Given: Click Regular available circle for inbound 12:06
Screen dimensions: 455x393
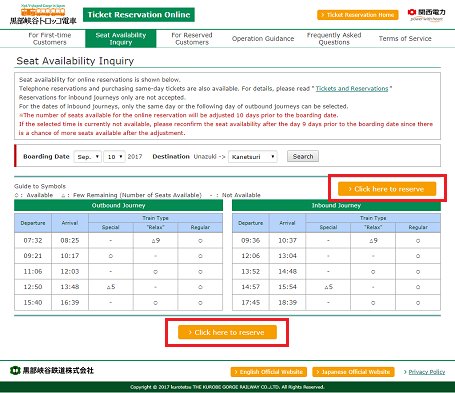Looking at the screenshot, I should click(x=418, y=256).
